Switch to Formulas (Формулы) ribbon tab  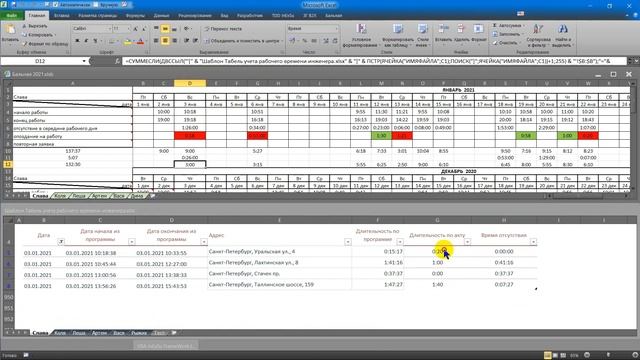coord(135,16)
